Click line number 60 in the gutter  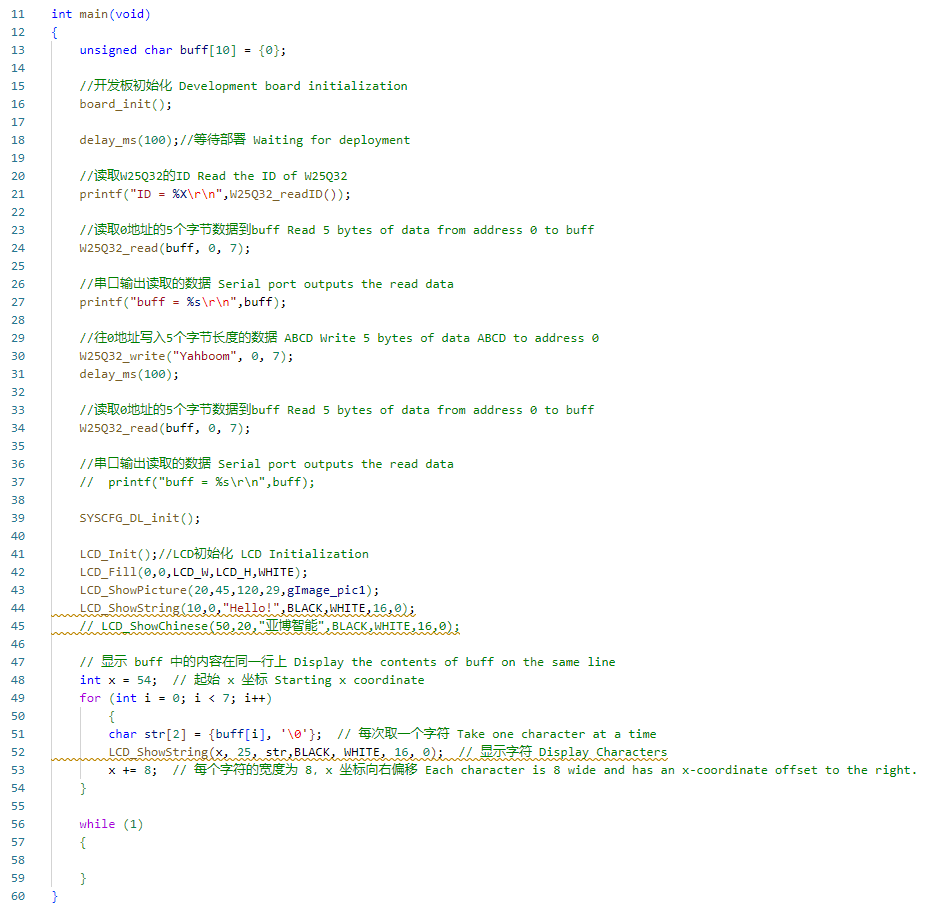coord(18,896)
